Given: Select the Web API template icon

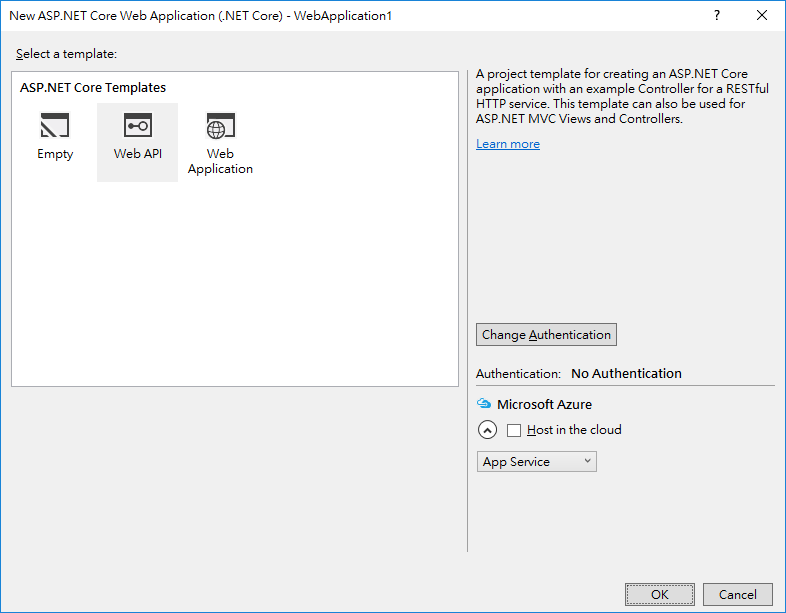Looking at the screenshot, I should click(138, 125).
